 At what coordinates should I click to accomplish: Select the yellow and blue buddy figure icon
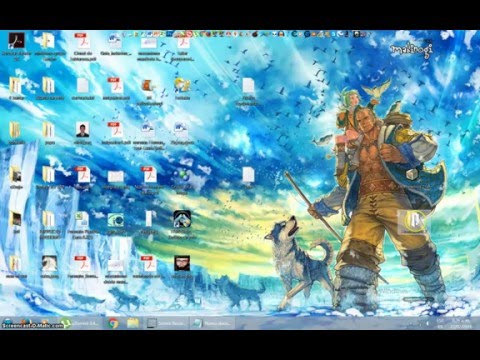(x=182, y=86)
